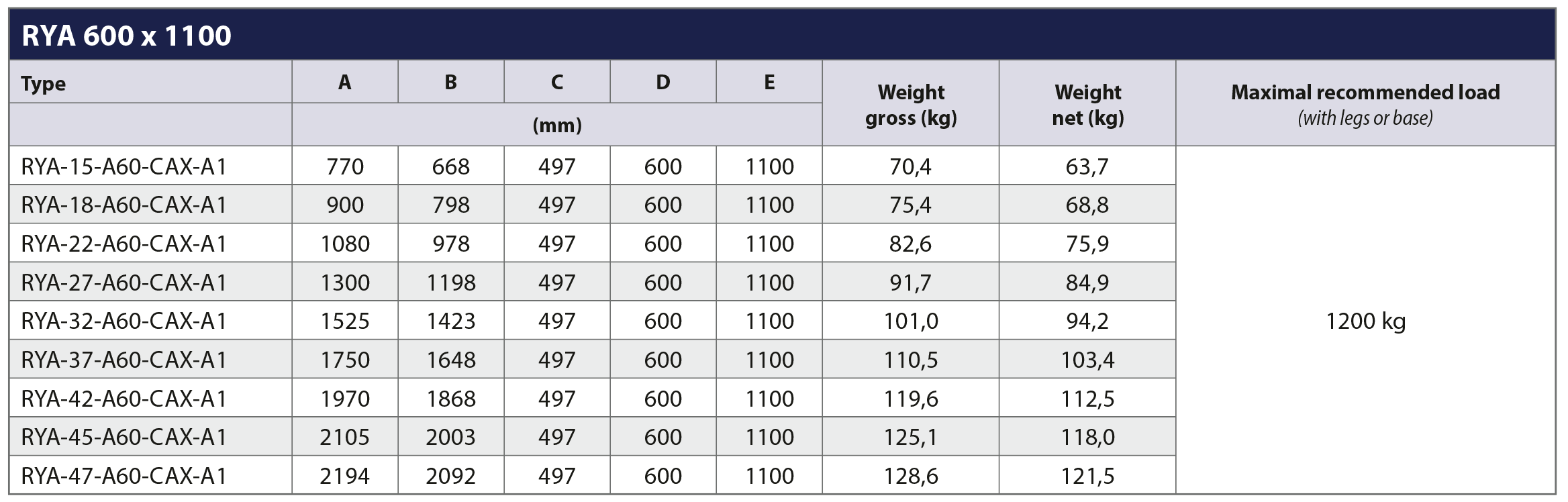Select the Weight gross (kg) header
This screenshot has height=502, width=1568.
(x=911, y=105)
